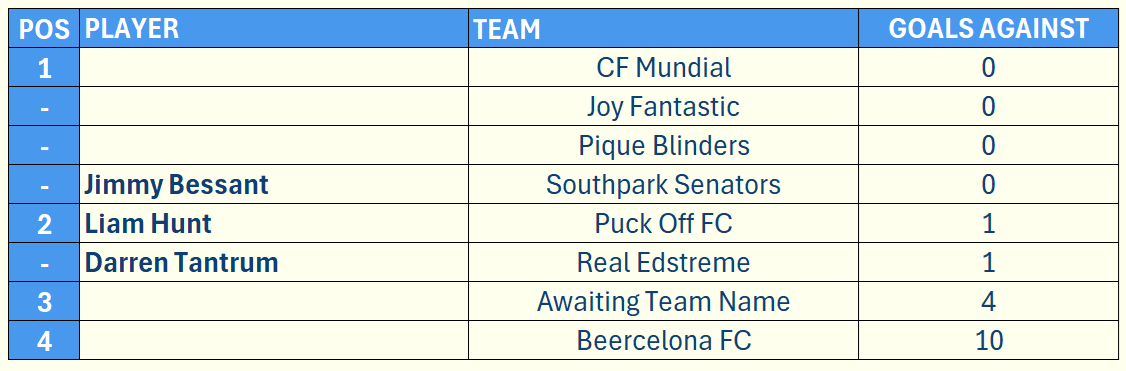Click the Real Edstreme team cell
Screen dimensions: 1126x371
(x=664, y=262)
